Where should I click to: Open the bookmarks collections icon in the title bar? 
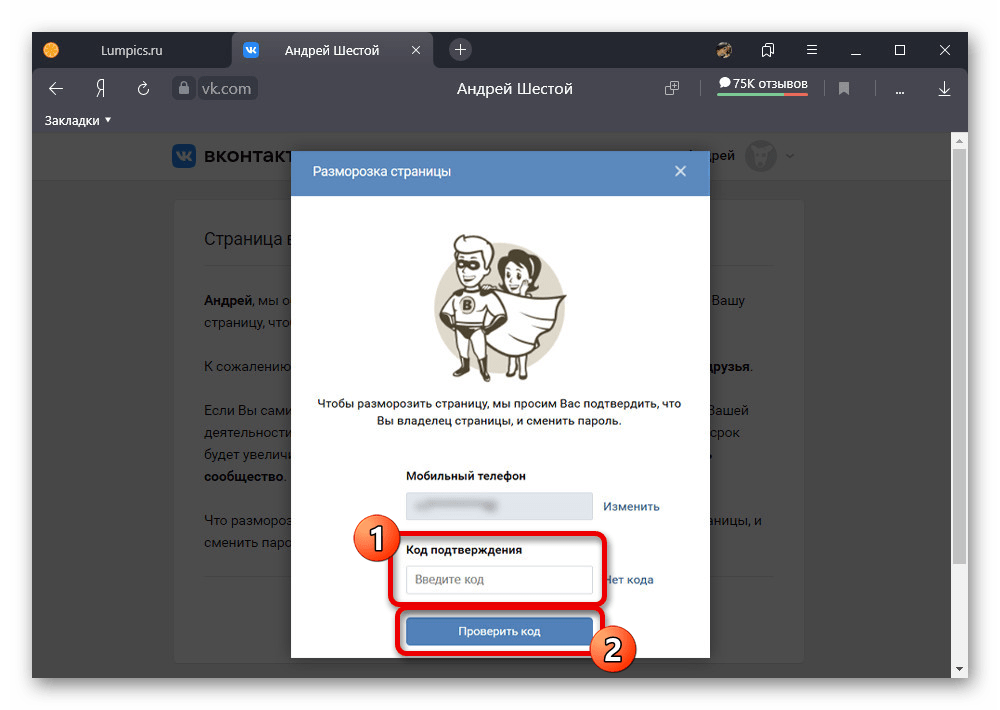[768, 50]
